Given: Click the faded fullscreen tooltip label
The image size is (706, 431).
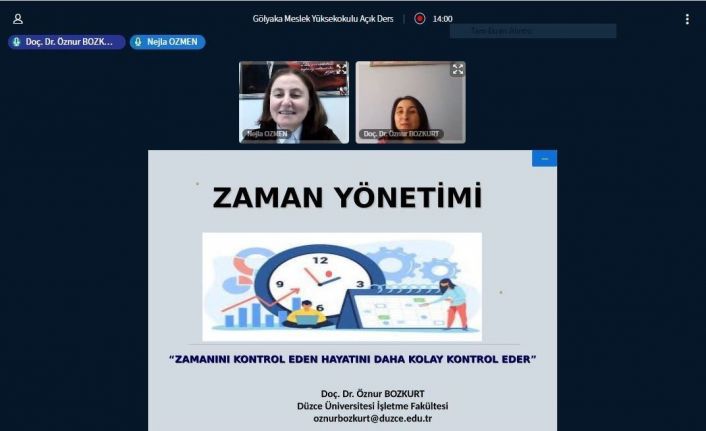Looking at the screenshot, I should (532, 31).
